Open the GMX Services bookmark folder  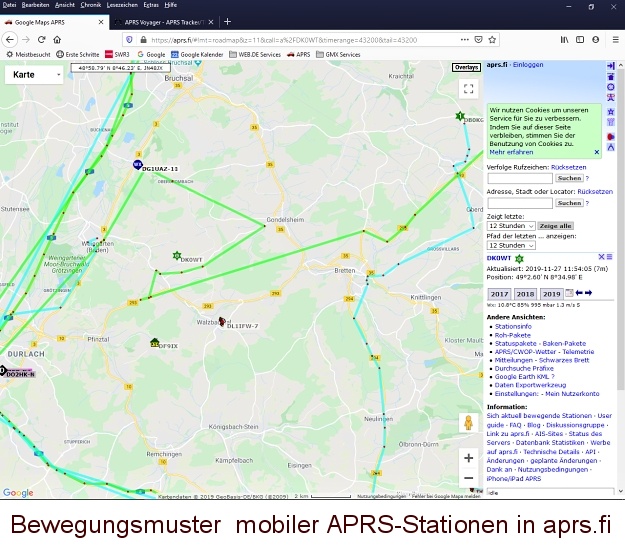coord(338,55)
